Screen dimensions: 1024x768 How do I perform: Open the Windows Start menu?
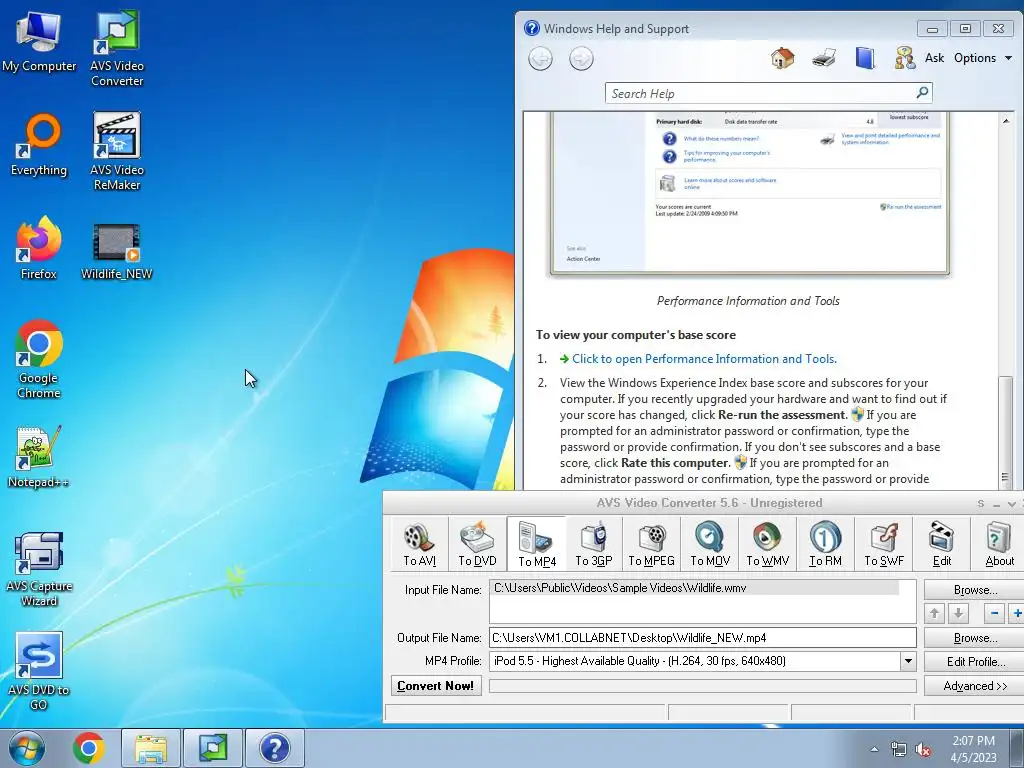27,748
